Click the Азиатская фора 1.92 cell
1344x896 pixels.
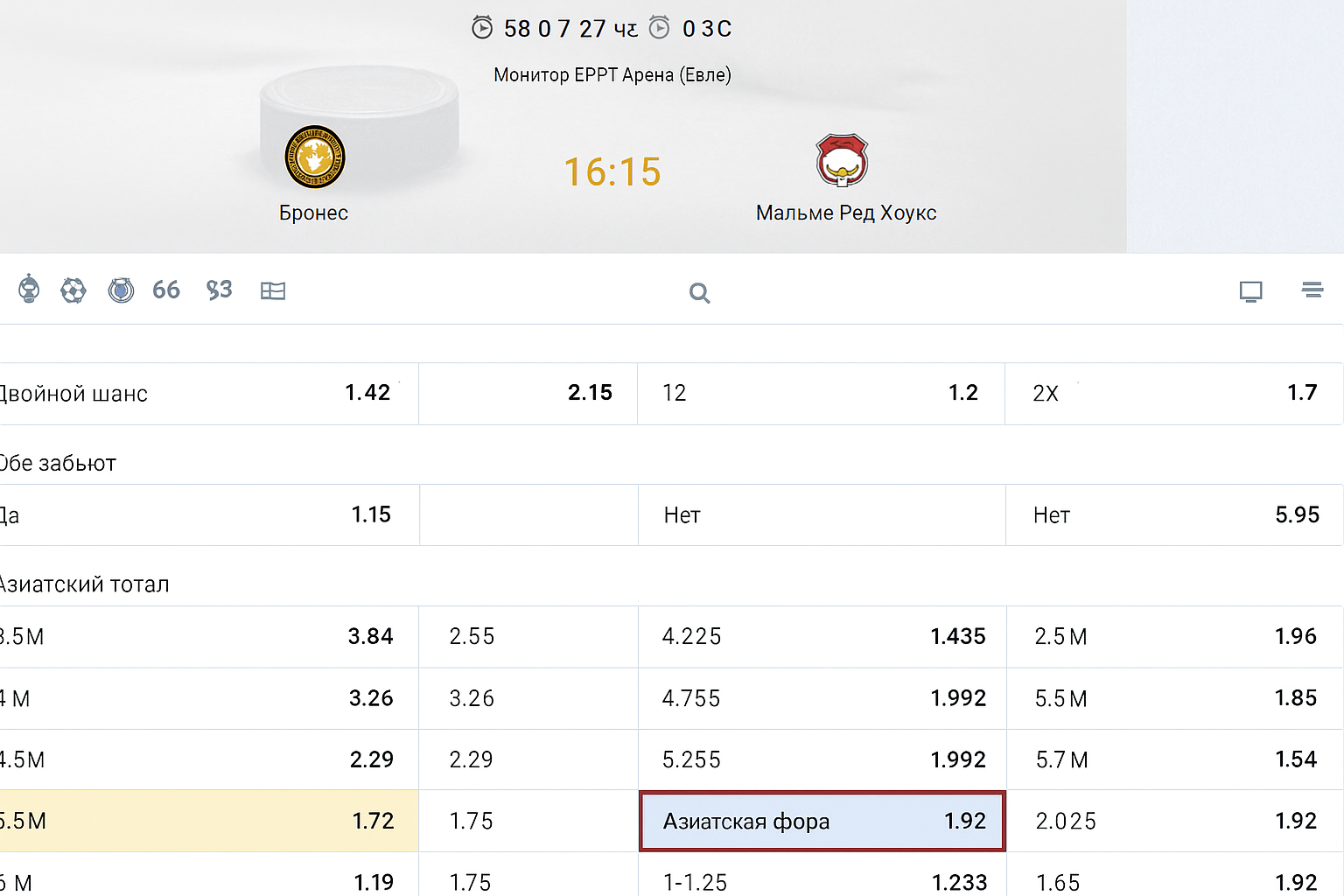[822, 821]
